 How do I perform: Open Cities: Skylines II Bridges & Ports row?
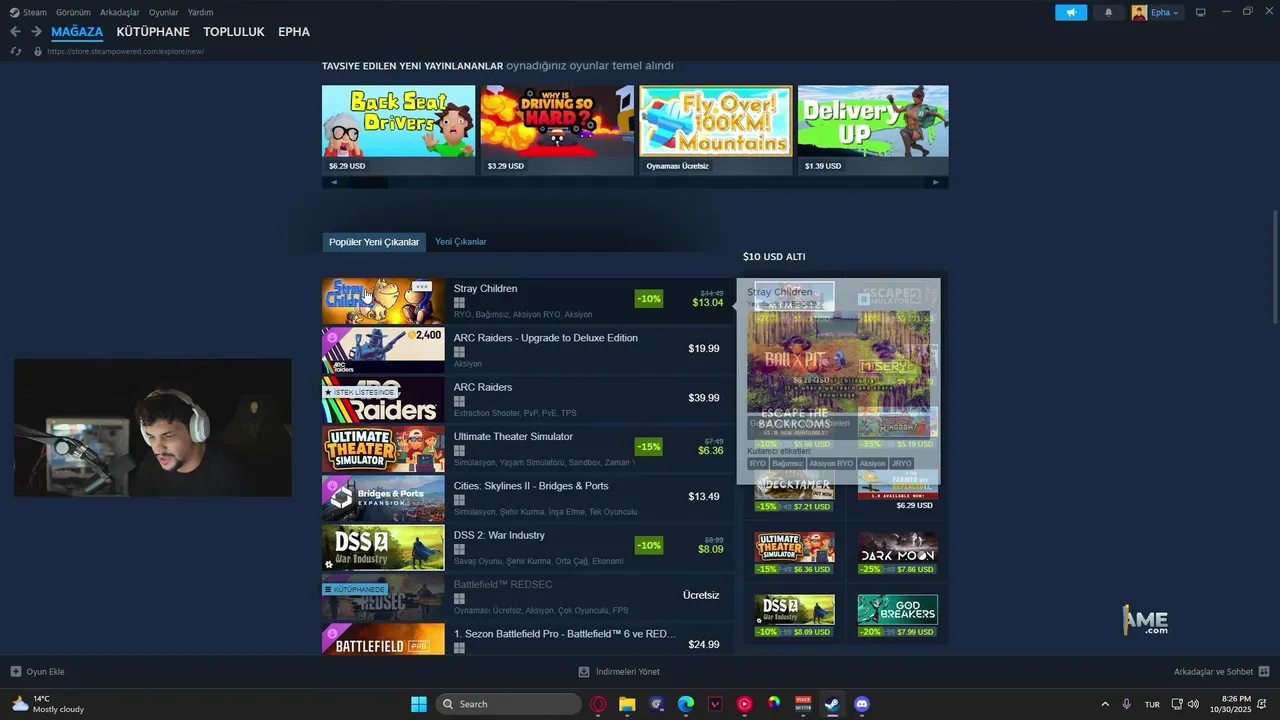coord(527,498)
